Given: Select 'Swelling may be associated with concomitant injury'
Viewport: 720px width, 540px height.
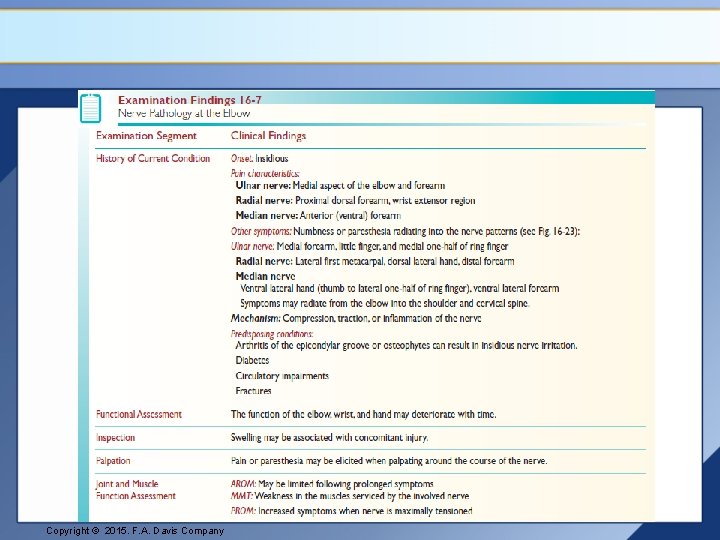Looking at the screenshot, I should pos(329,438).
